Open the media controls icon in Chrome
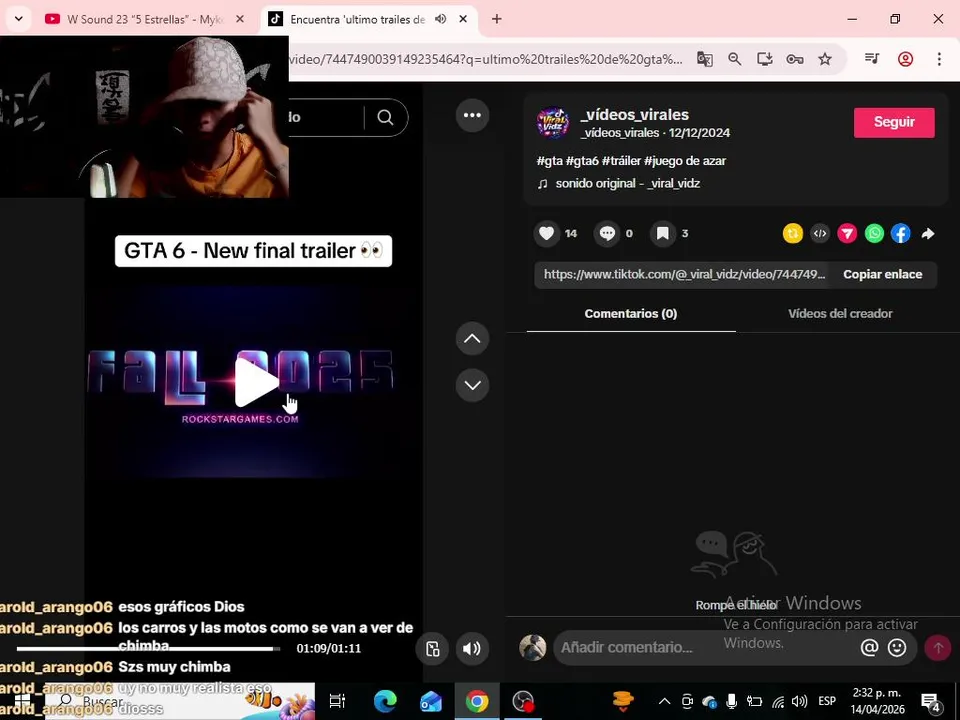Viewport: 960px width, 720px height. pos(872,59)
